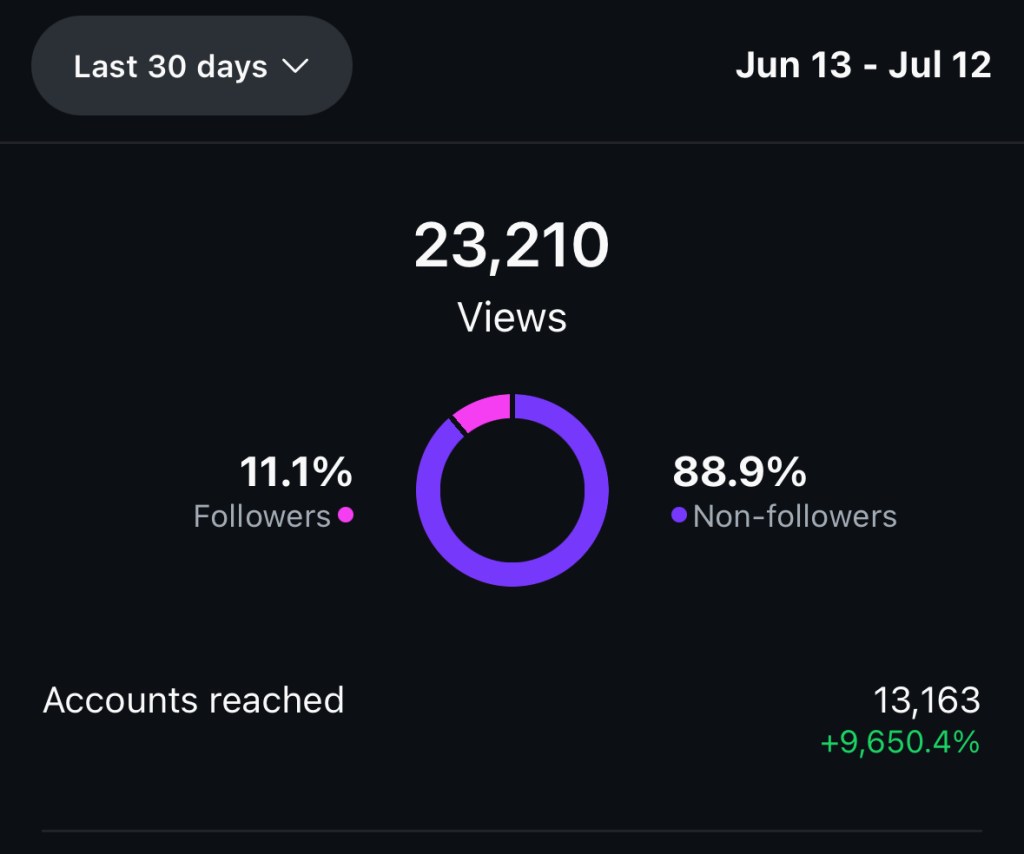Image resolution: width=1024 pixels, height=854 pixels.
Task: Select the Followers legend label
Action: point(262,516)
